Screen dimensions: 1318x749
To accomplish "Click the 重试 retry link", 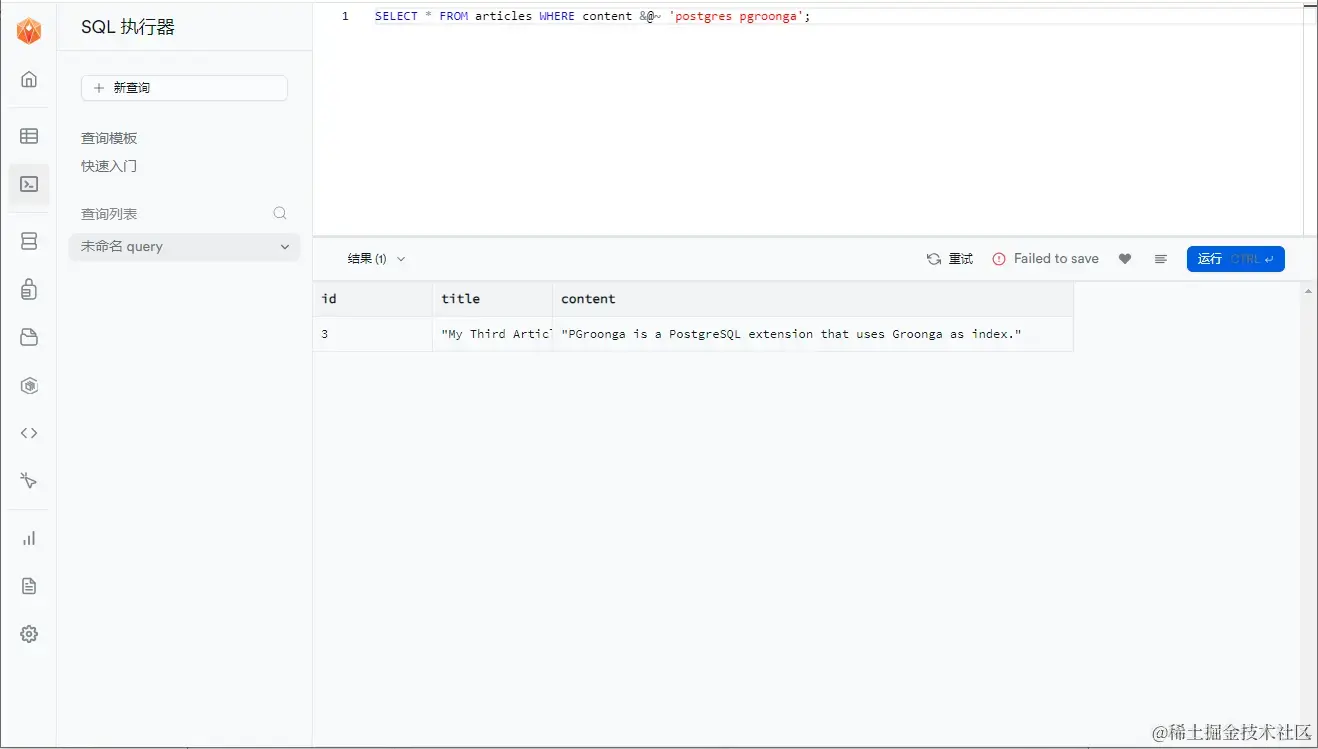I will point(948,258).
